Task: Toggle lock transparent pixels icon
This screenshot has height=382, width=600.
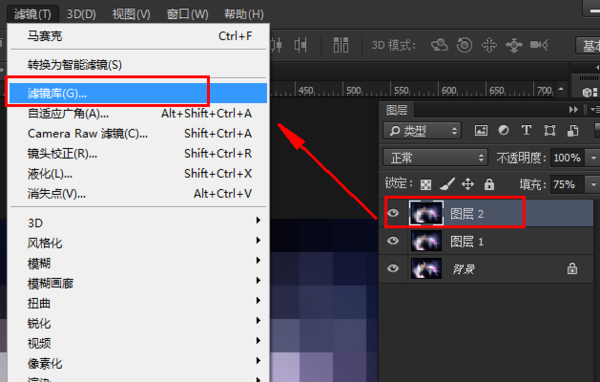Action: click(x=426, y=184)
